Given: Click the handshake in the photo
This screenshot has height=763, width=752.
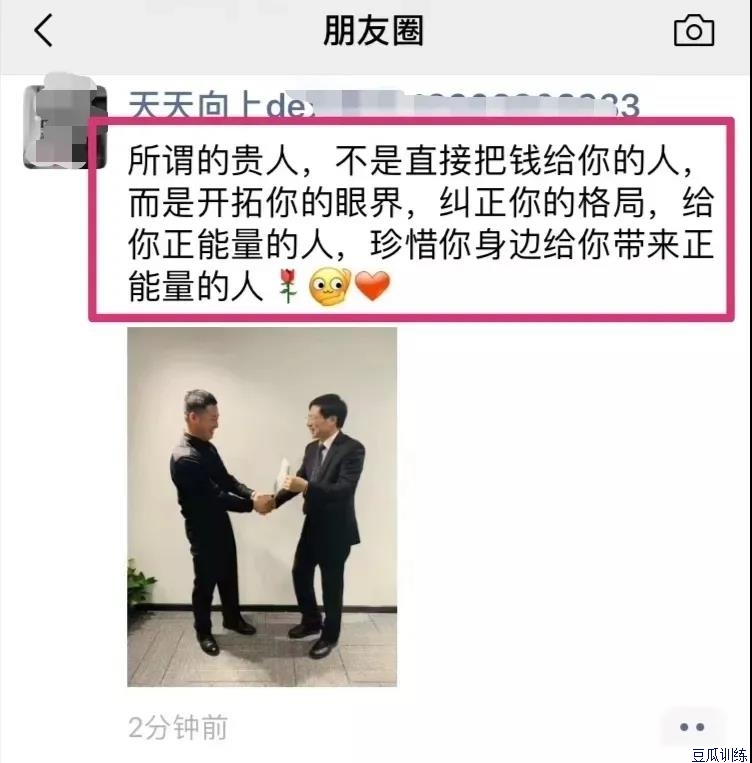Looking at the screenshot, I should [263, 503].
